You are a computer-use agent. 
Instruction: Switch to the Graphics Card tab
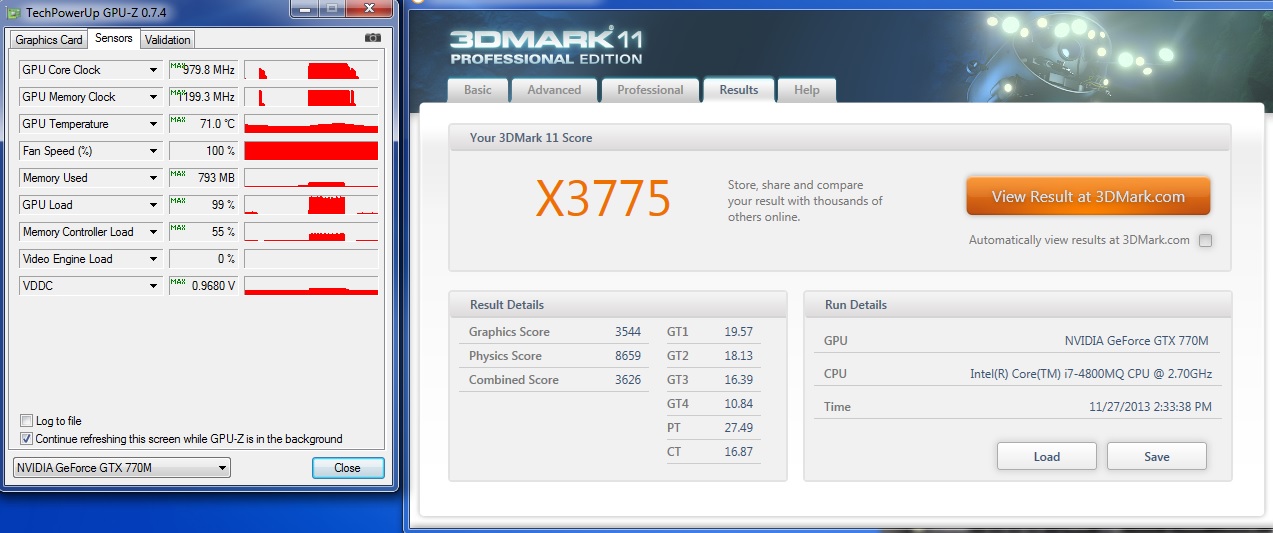pyautogui.click(x=49, y=40)
